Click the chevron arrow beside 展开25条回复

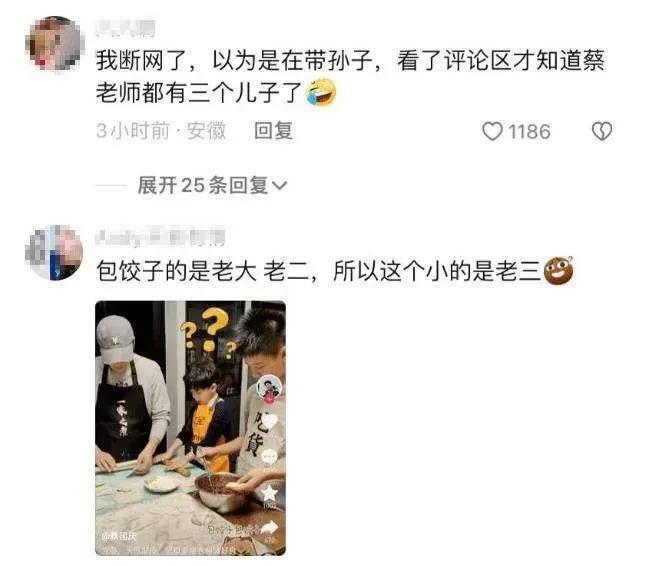pos(279,186)
